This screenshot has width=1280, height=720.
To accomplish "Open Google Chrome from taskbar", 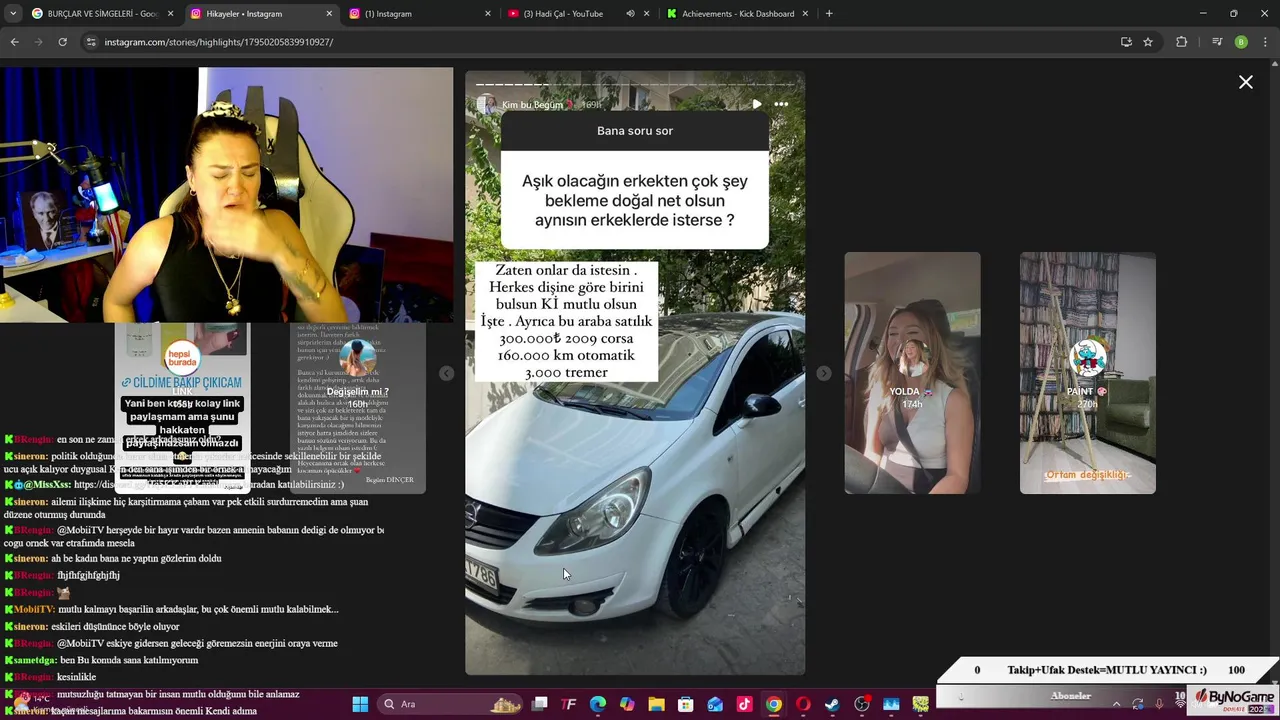I will tap(774, 704).
